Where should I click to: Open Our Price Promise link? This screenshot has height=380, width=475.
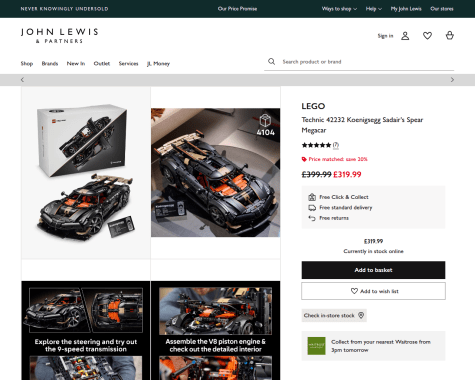(x=237, y=9)
